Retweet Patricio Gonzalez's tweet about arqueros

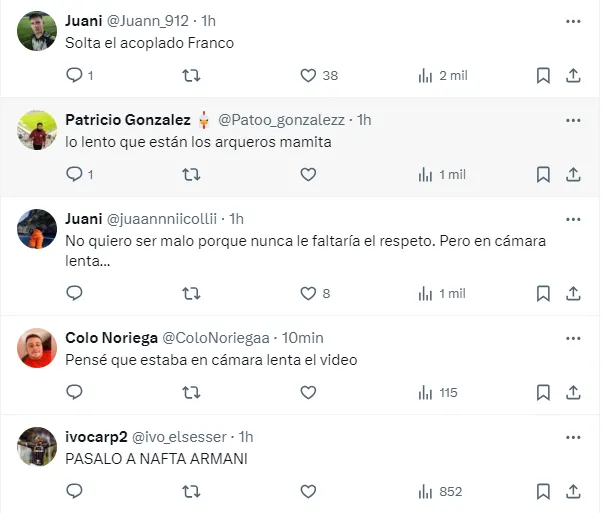coord(191,174)
